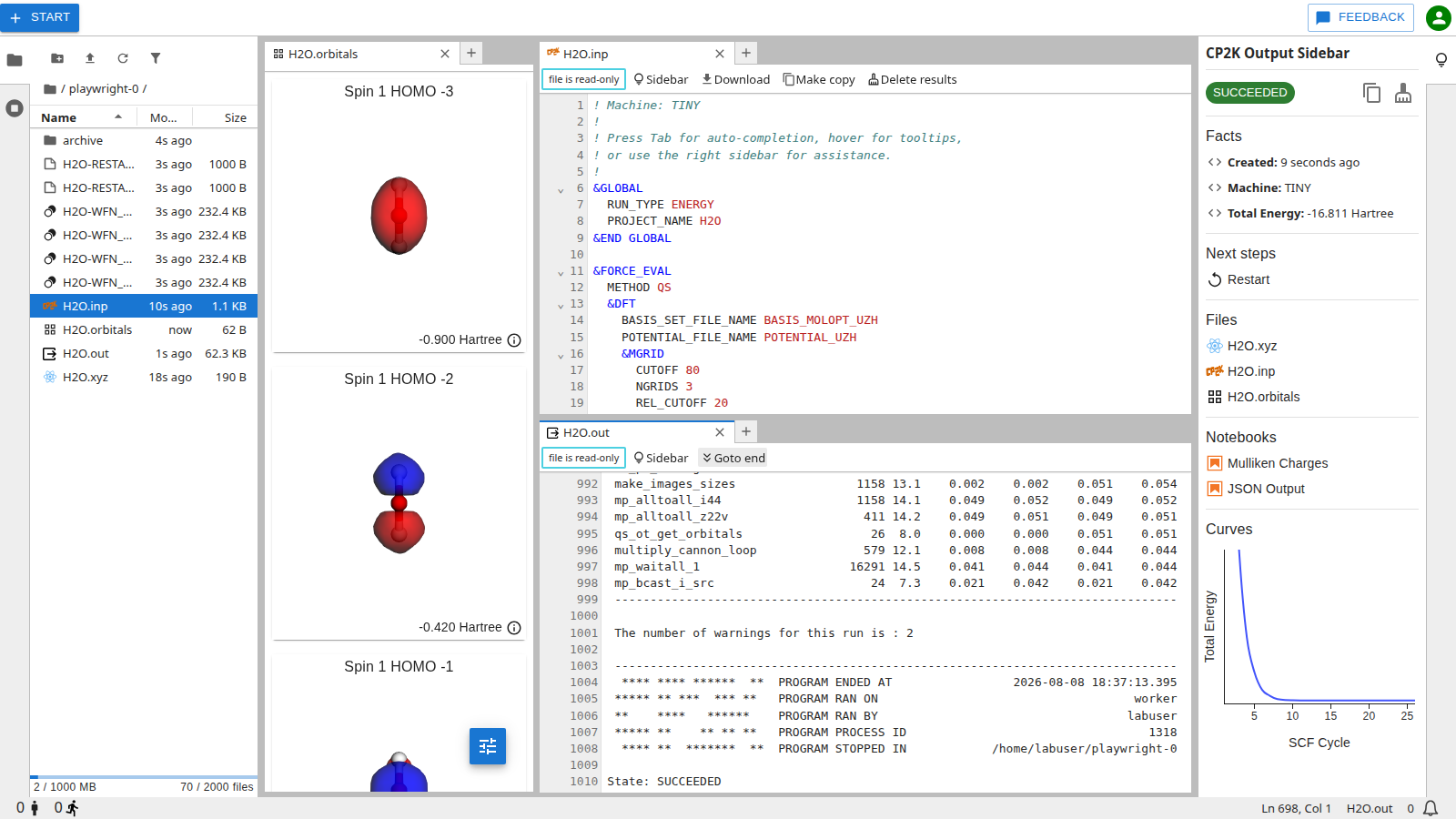Close the H2O.out tab
Screen dimensions: 1456x819
[720, 432]
